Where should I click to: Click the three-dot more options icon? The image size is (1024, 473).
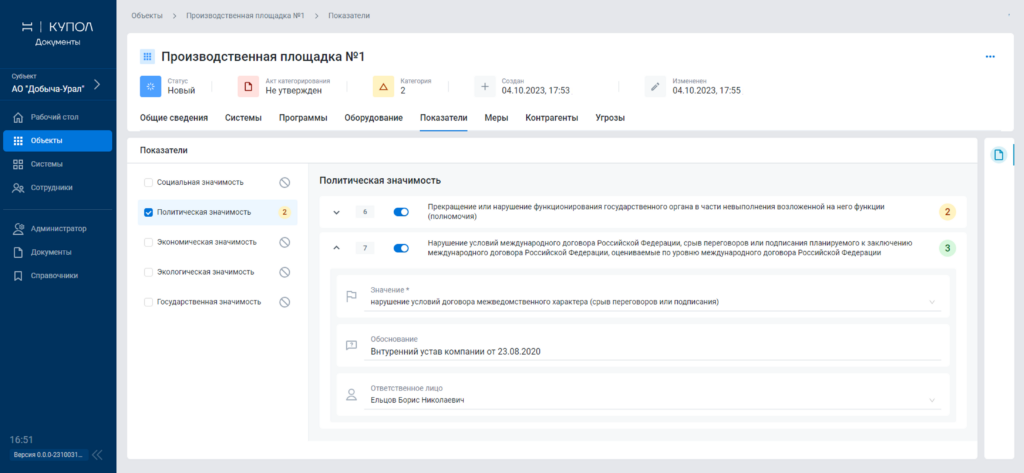pos(990,57)
